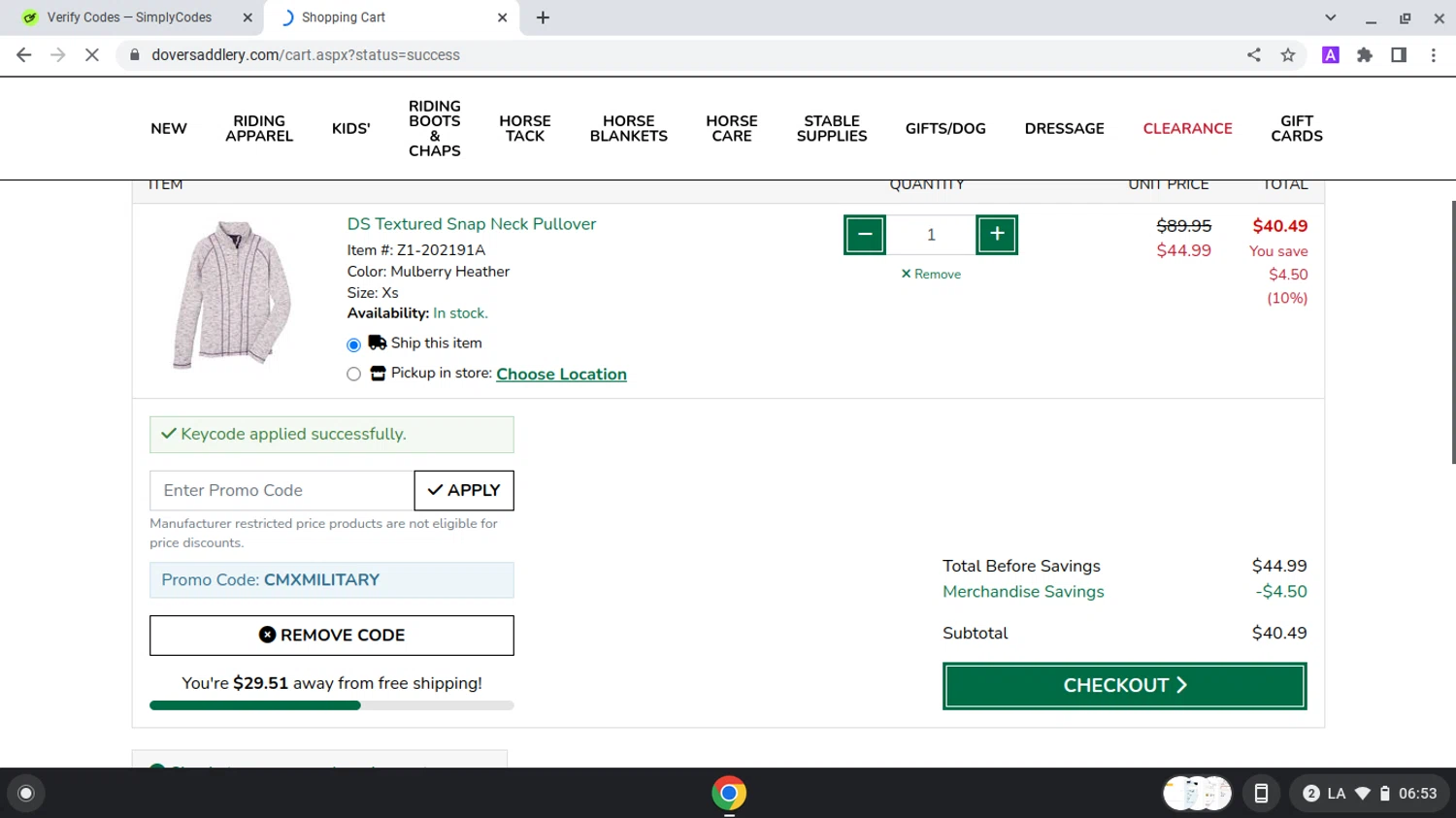
Task: Open the launcher circle button on shelf
Action: click(x=26, y=794)
